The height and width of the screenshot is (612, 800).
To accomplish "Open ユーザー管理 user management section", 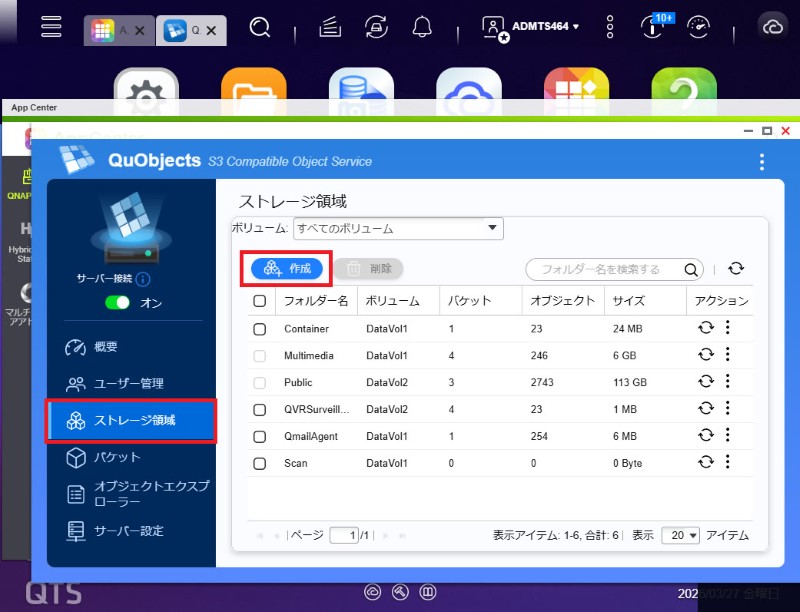I will point(127,384).
